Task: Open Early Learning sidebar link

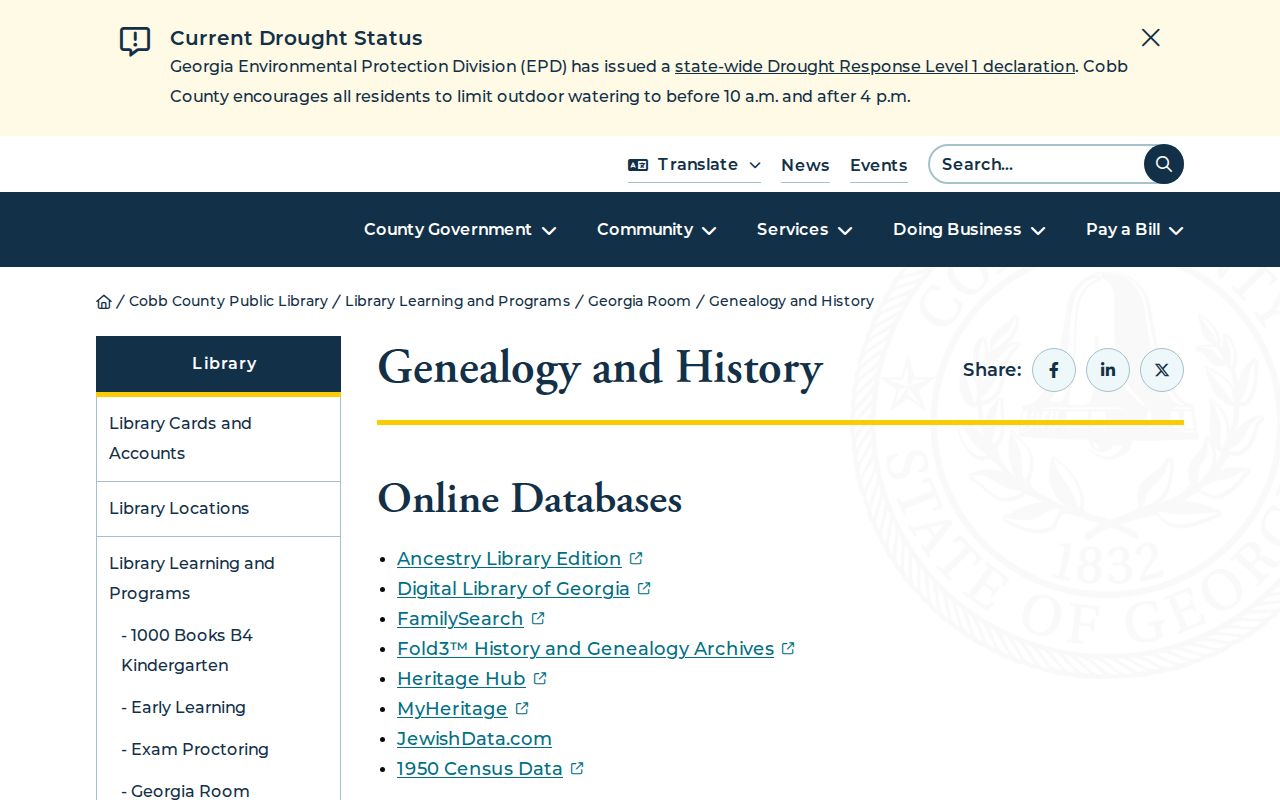Action: point(183,707)
